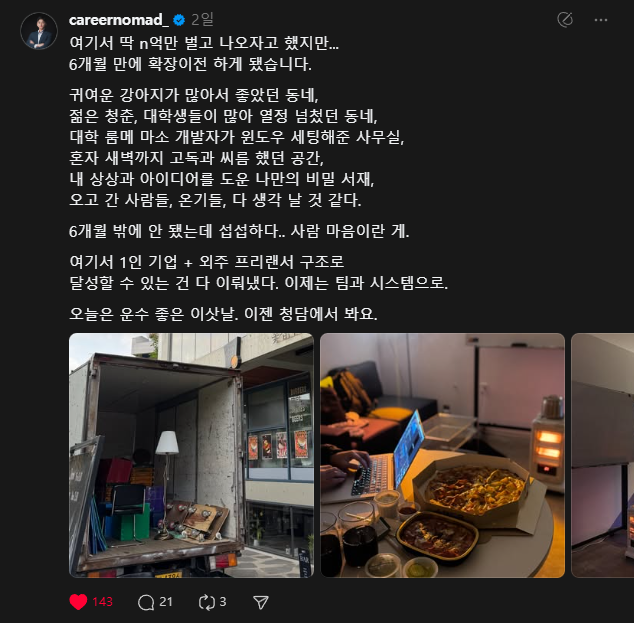The image size is (634, 623).
Task: Click the 3 reposts count
Action: (x=223, y=602)
